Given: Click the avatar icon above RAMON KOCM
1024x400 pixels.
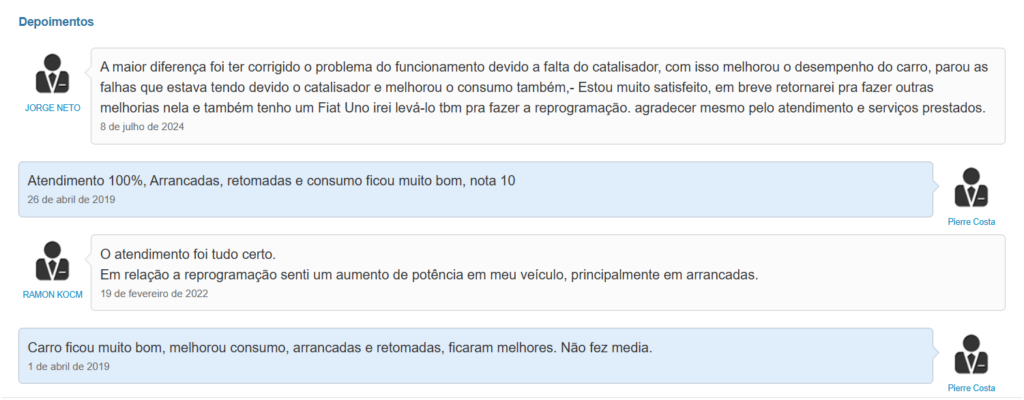Looking at the screenshot, I should click(x=52, y=261).
